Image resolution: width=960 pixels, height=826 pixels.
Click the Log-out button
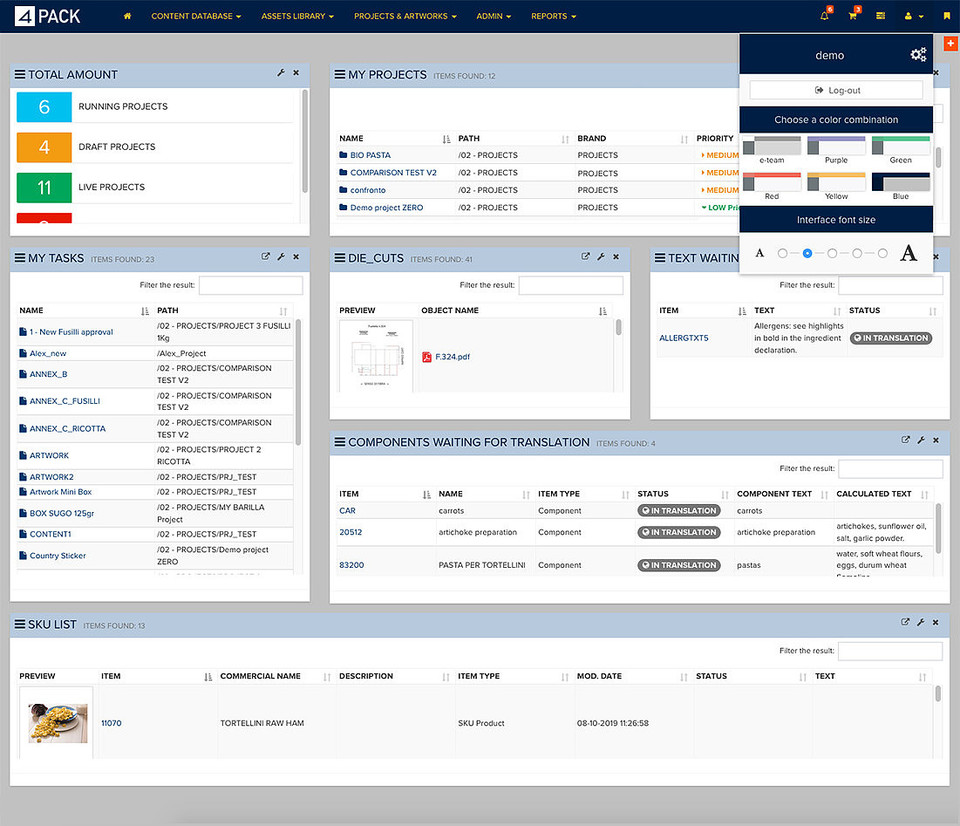click(x=836, y=89)
